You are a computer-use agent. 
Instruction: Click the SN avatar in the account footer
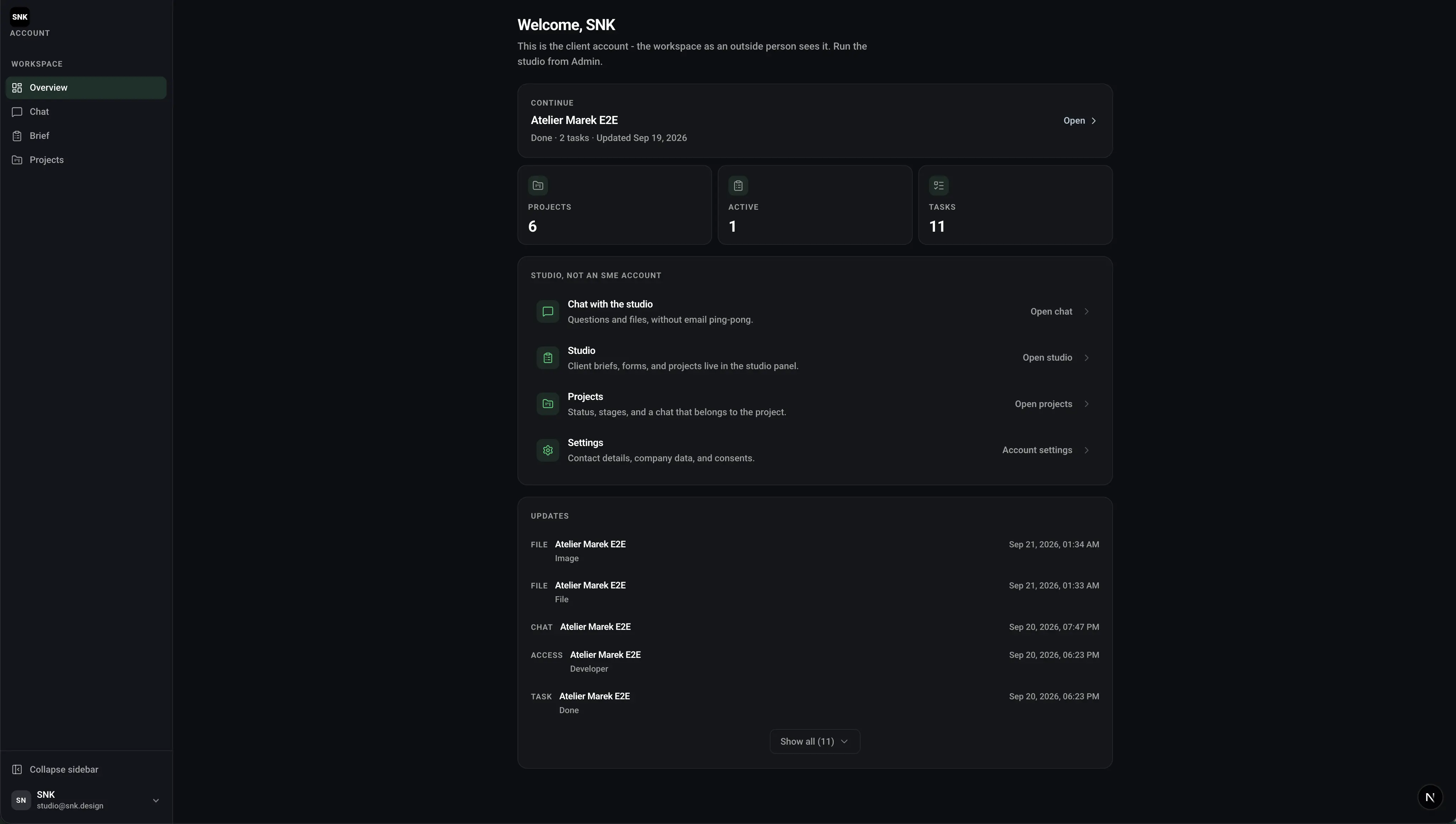click(21, 800)
